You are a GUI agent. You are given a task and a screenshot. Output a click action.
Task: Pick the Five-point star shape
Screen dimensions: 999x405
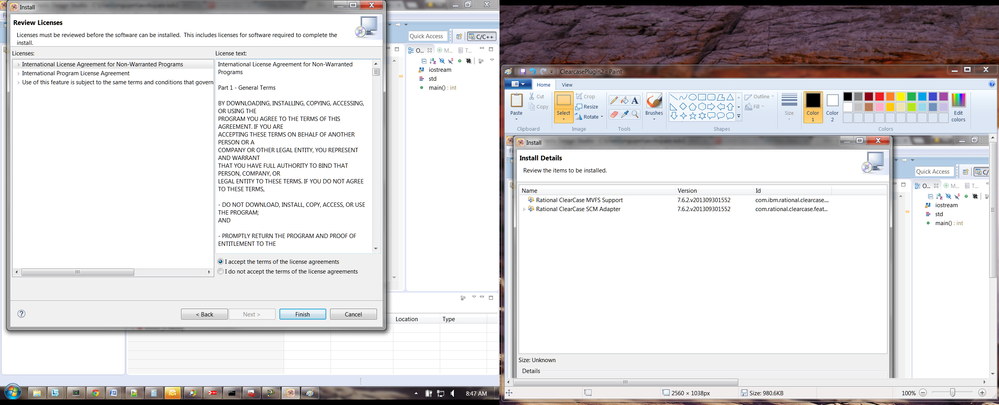[693, 116]
